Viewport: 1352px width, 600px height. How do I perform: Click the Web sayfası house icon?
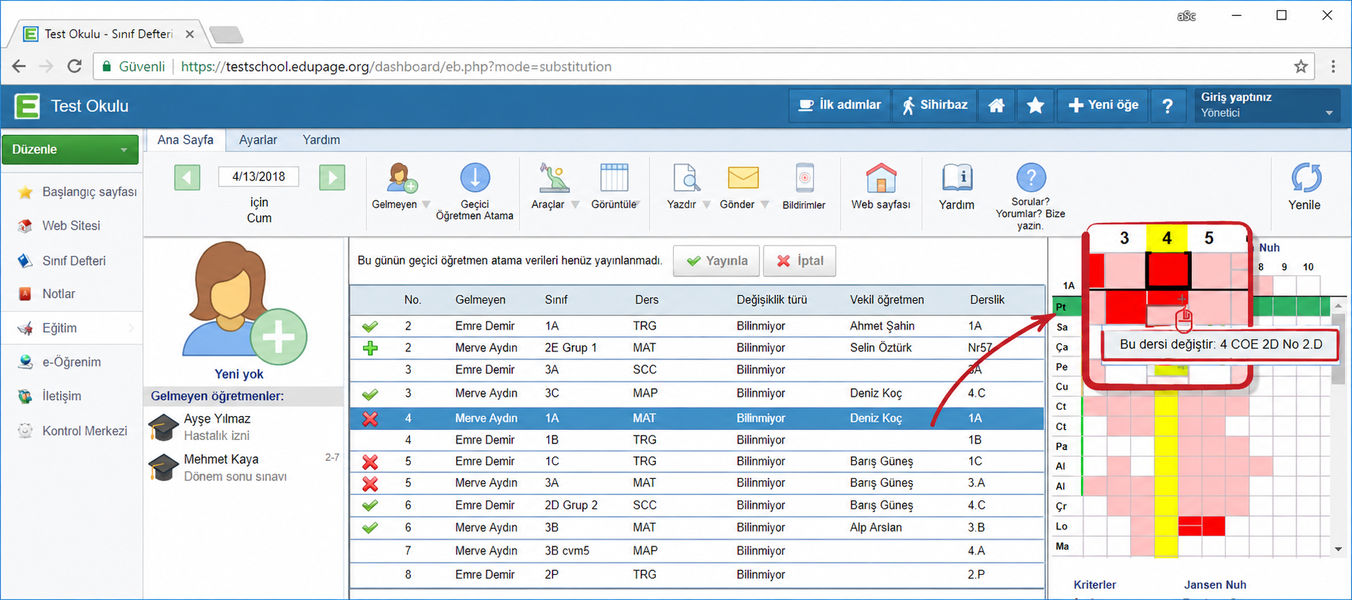(x=881, y=178)
